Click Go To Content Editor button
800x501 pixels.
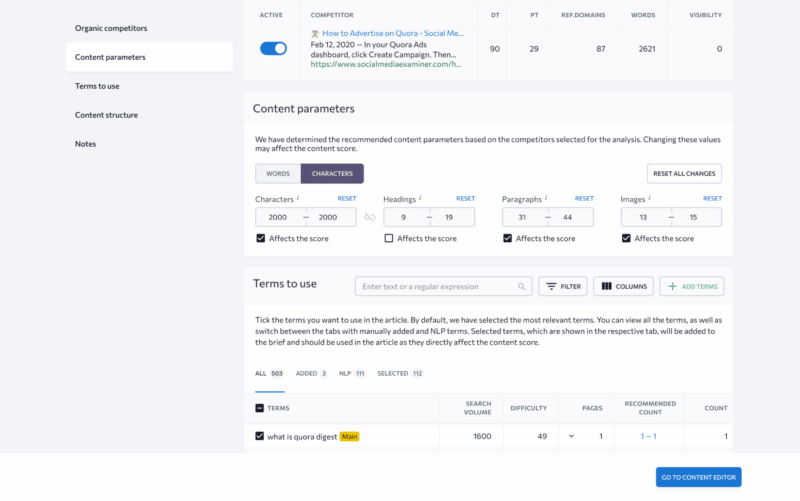click(x=699, y=478)
